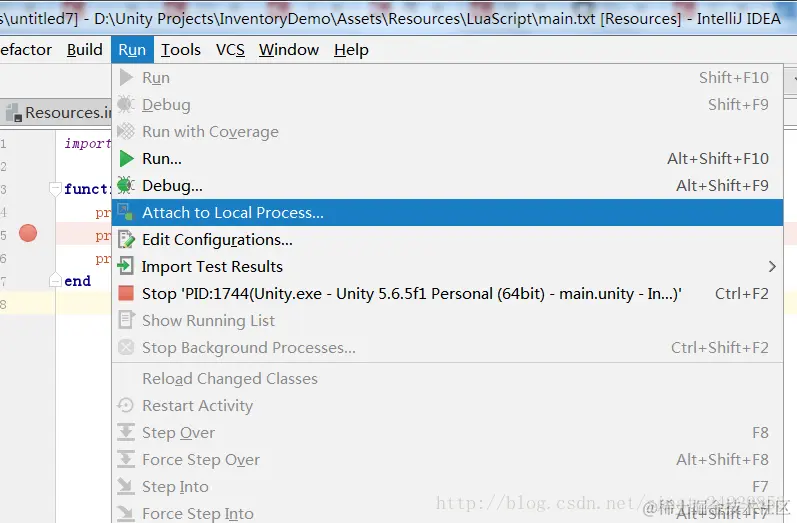Click the Run with Coverage icon

click(126, 131)
